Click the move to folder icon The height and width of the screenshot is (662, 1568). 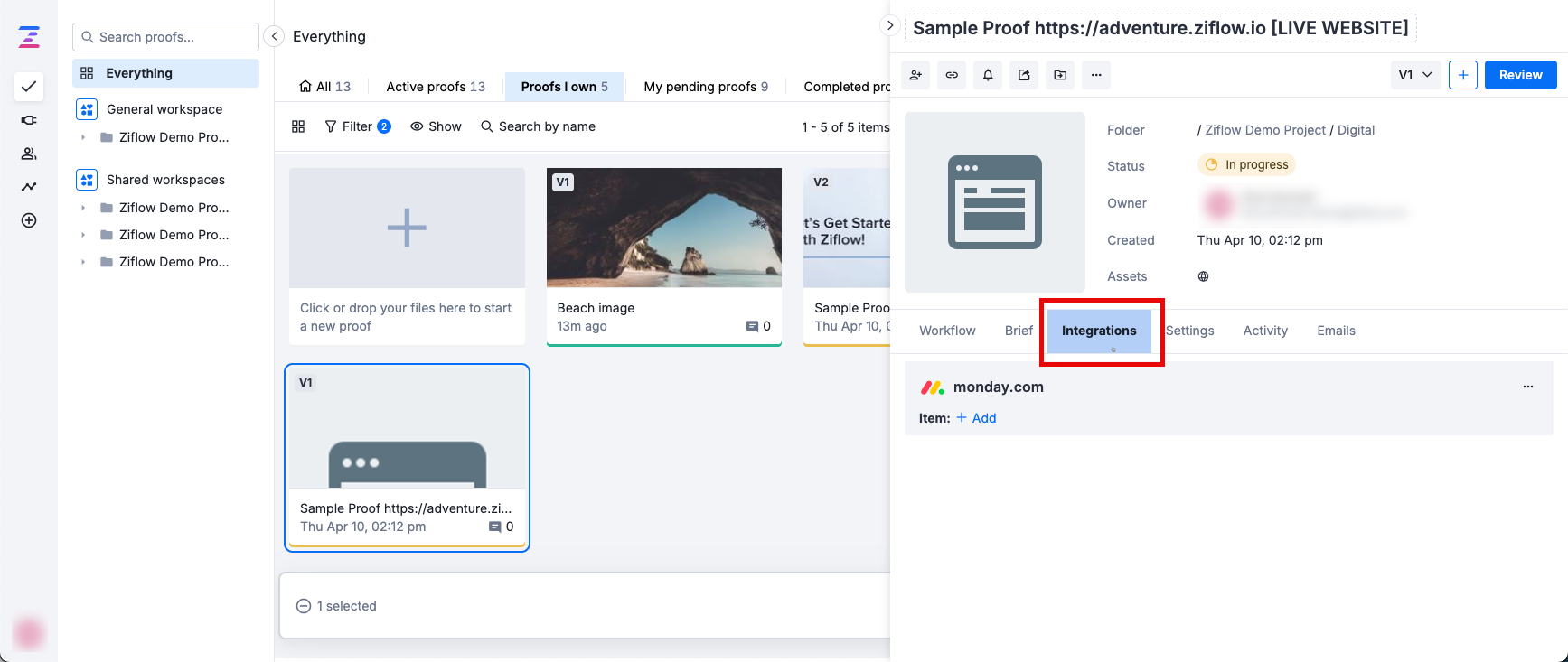[x=1060, y=75]
